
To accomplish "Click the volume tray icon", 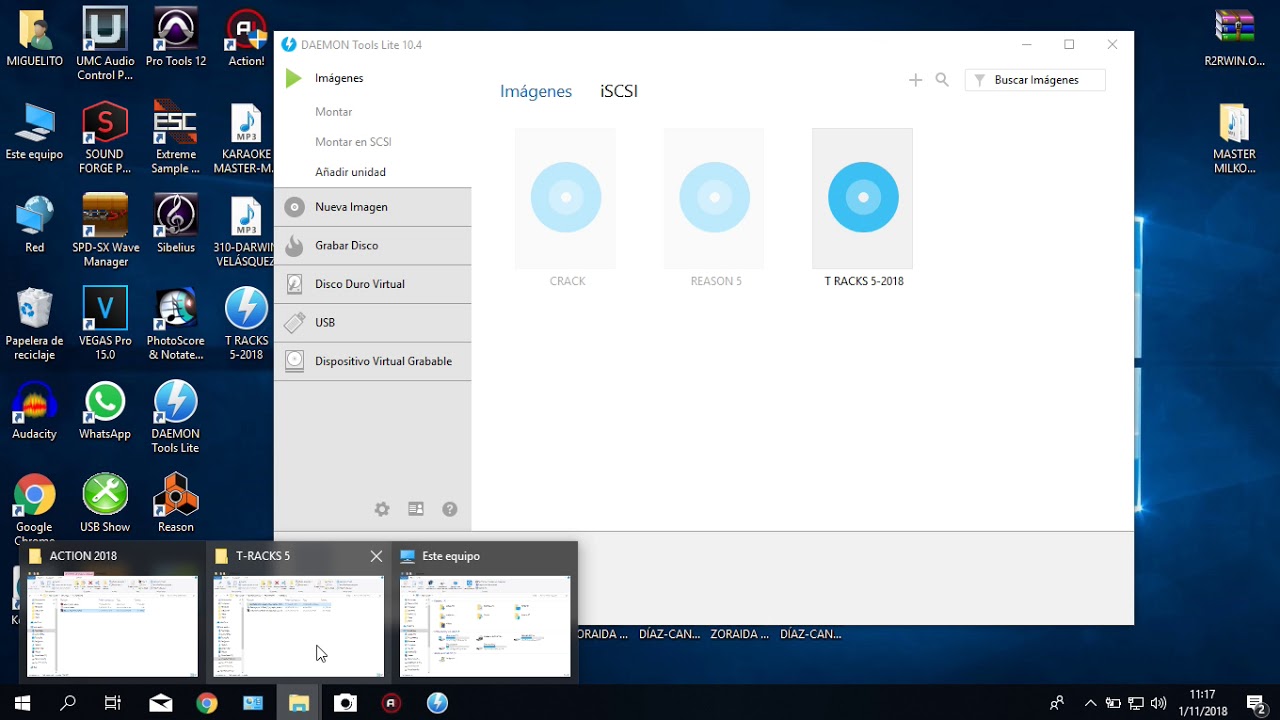I will click(x=1159, y=703).
